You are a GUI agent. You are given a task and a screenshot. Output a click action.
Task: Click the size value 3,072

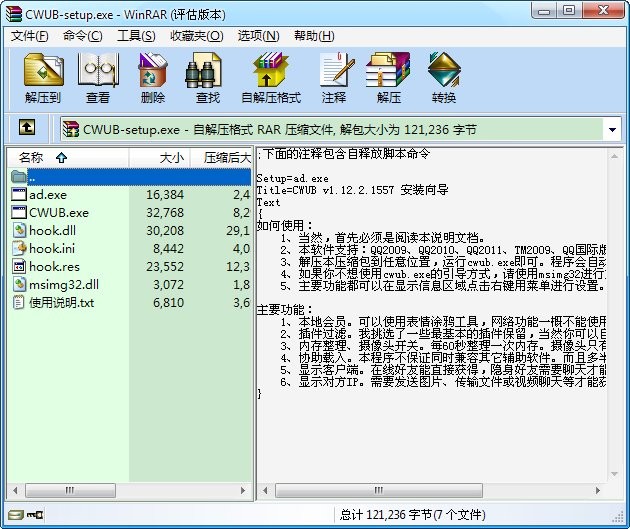(x=168, y=285)
